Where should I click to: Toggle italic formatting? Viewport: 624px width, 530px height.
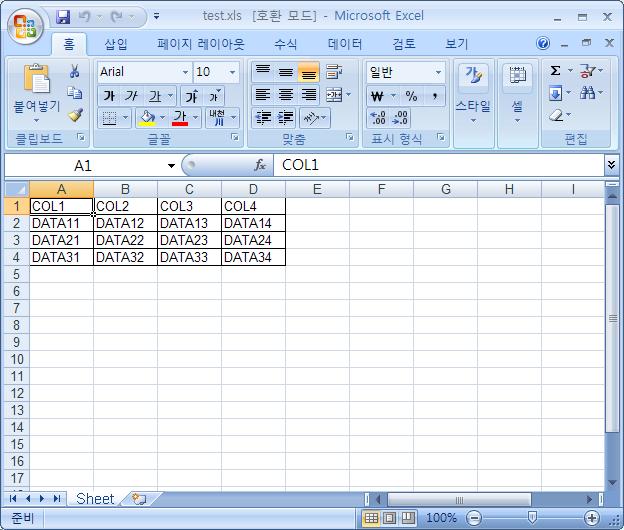coord(132,96)
